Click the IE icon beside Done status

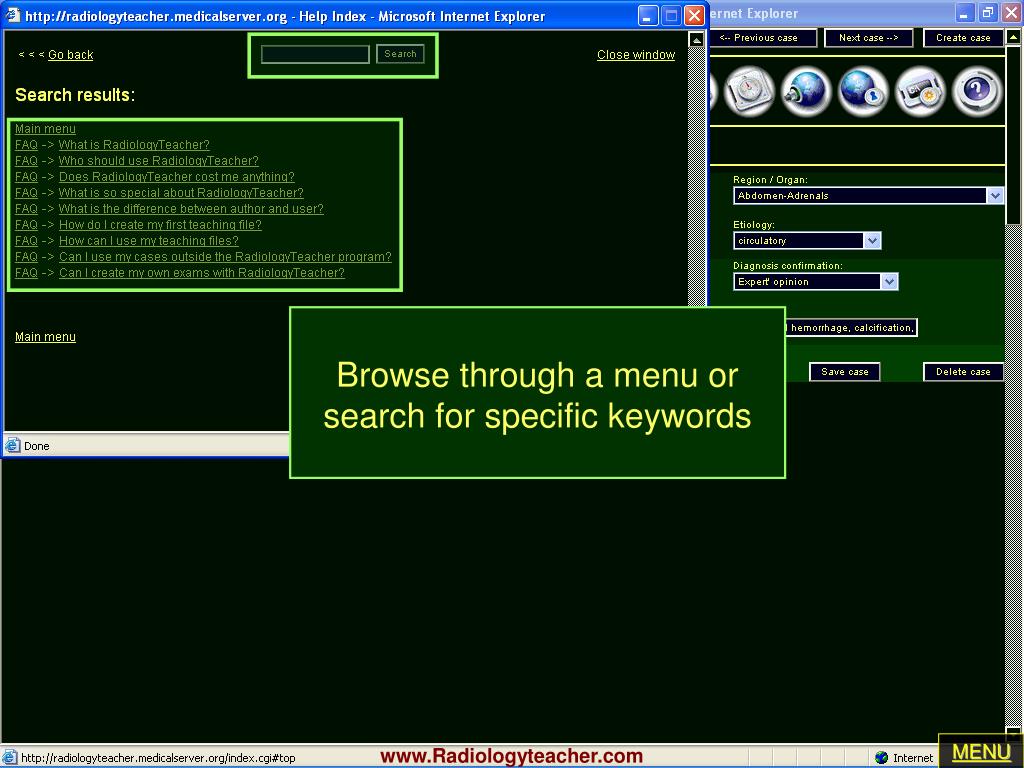tap(12, 445)
